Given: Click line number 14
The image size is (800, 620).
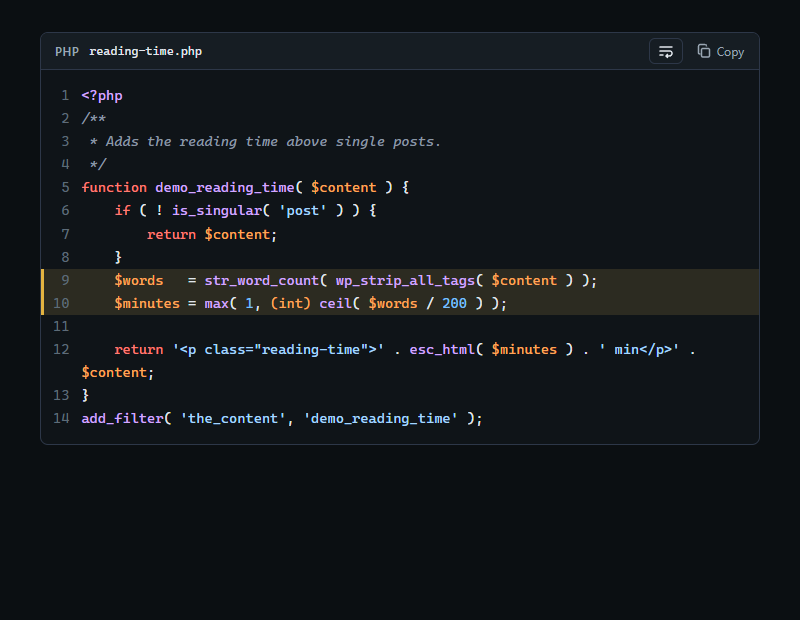Looking at the screenshot, I should coord(61,418).
